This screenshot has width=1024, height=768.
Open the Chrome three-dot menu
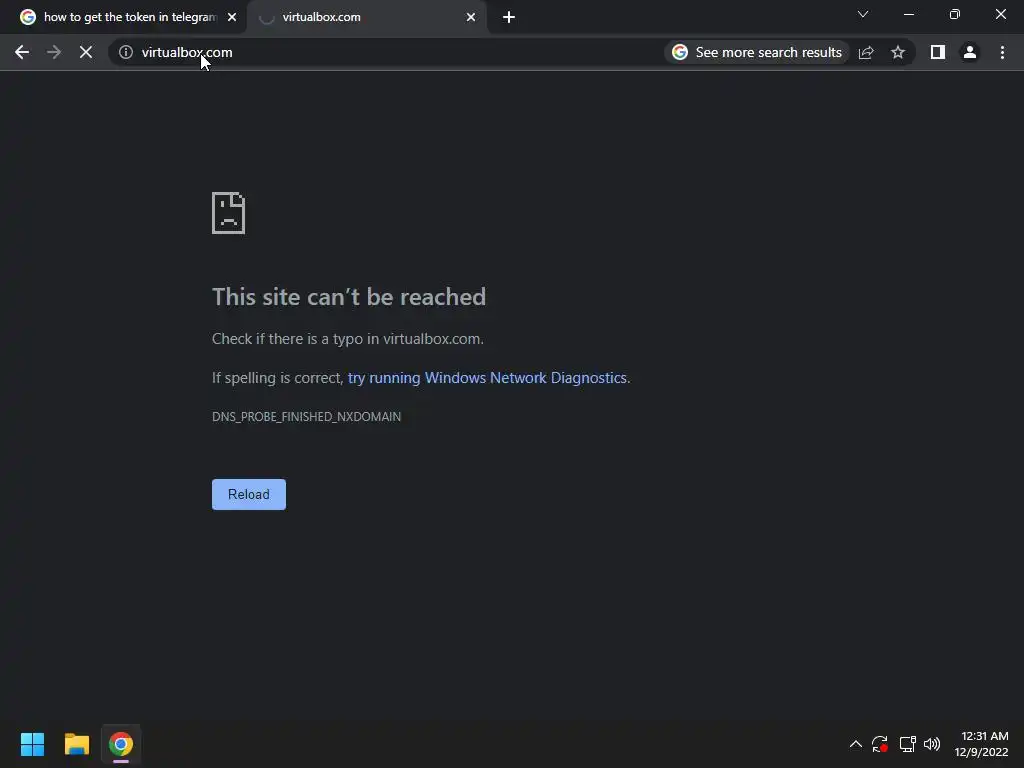click(x=1002, y=52)
